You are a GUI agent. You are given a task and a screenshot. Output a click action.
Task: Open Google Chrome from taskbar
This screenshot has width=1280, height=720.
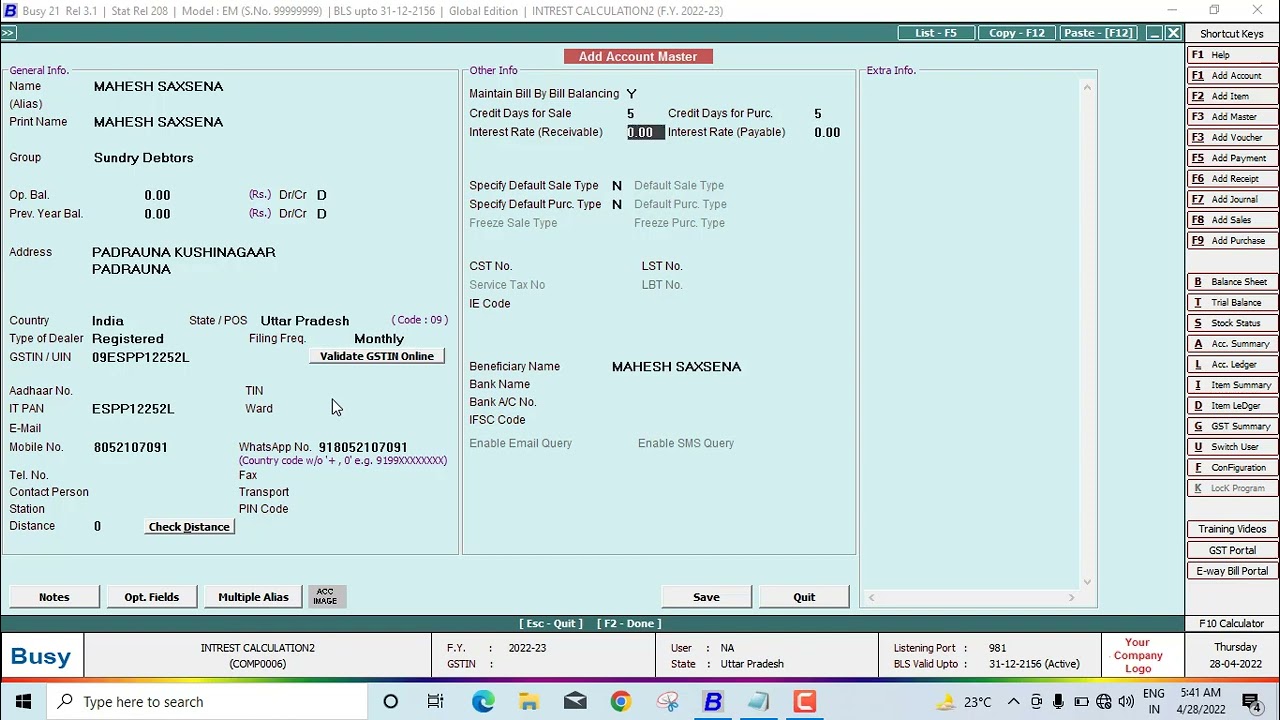point(621,702)
